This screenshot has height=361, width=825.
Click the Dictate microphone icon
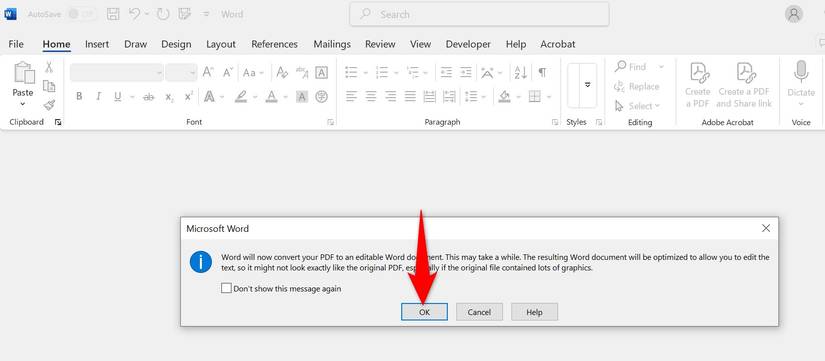coord(801,72)
